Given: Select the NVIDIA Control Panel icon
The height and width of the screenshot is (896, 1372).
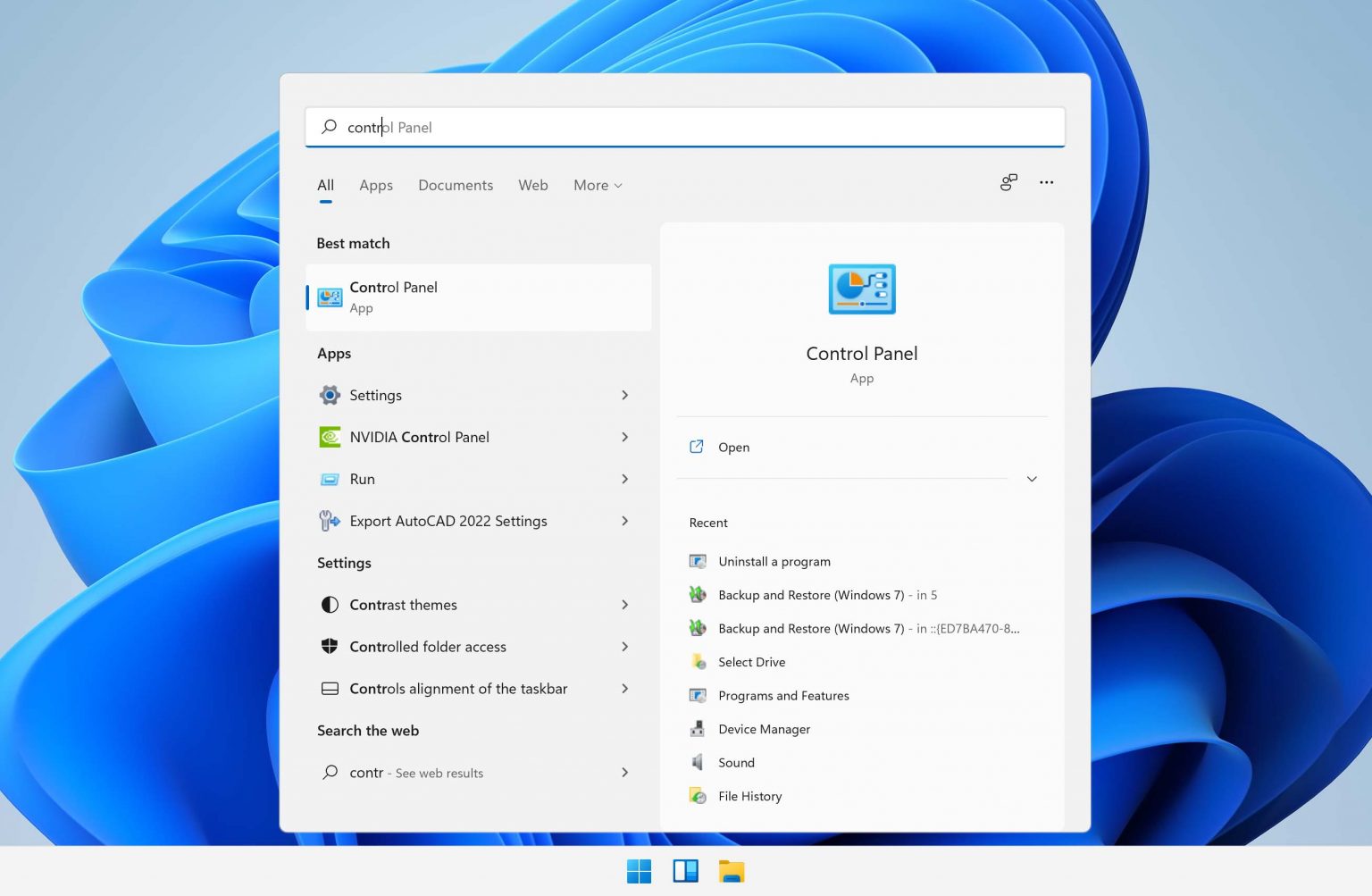Looking at the screenshot, I should 330,437.
